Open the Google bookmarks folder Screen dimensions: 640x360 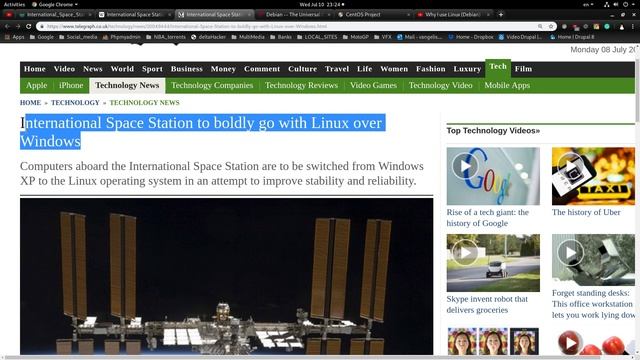pos(42,37)
